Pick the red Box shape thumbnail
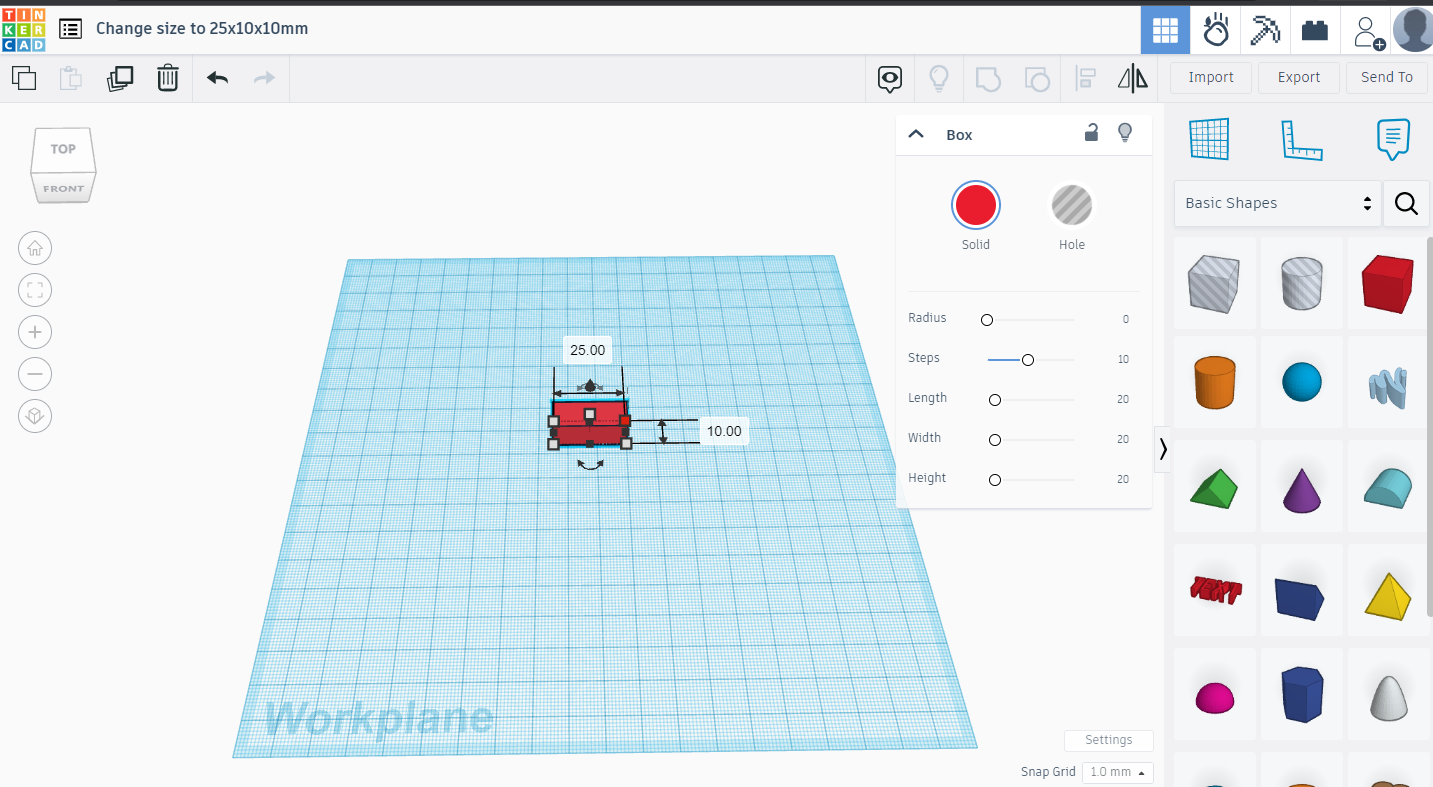The image size is (1433, 787). pyautogui.click(x=1387, y=283)
